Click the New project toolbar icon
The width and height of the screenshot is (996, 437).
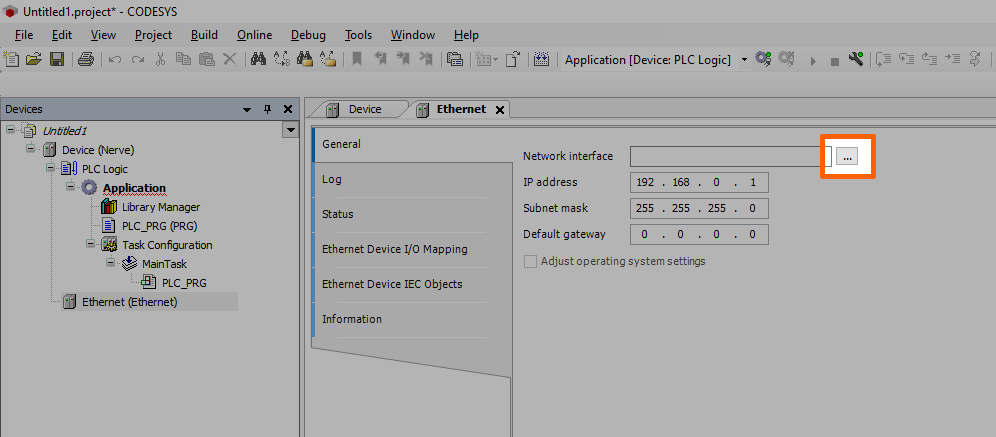pos(12,60)
